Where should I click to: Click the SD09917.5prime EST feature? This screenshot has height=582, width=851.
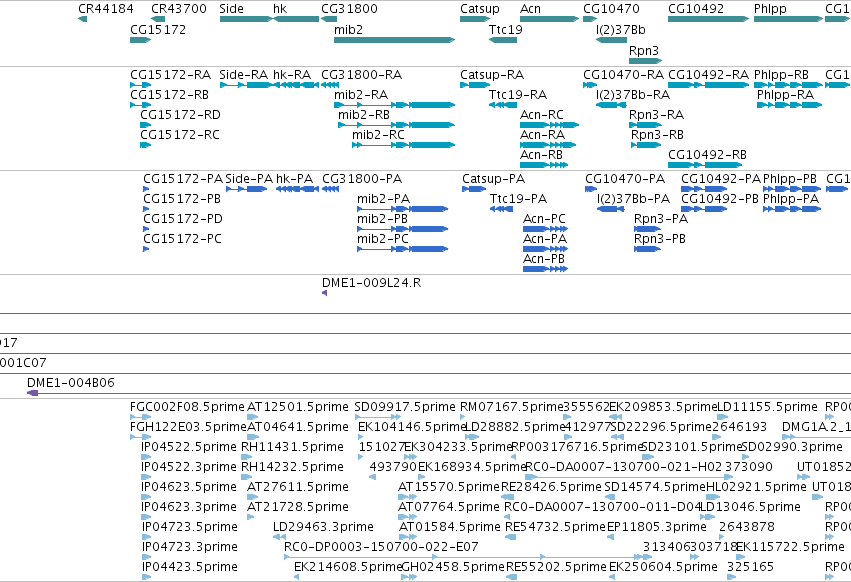pyautogui.click(x=377, y=417)
